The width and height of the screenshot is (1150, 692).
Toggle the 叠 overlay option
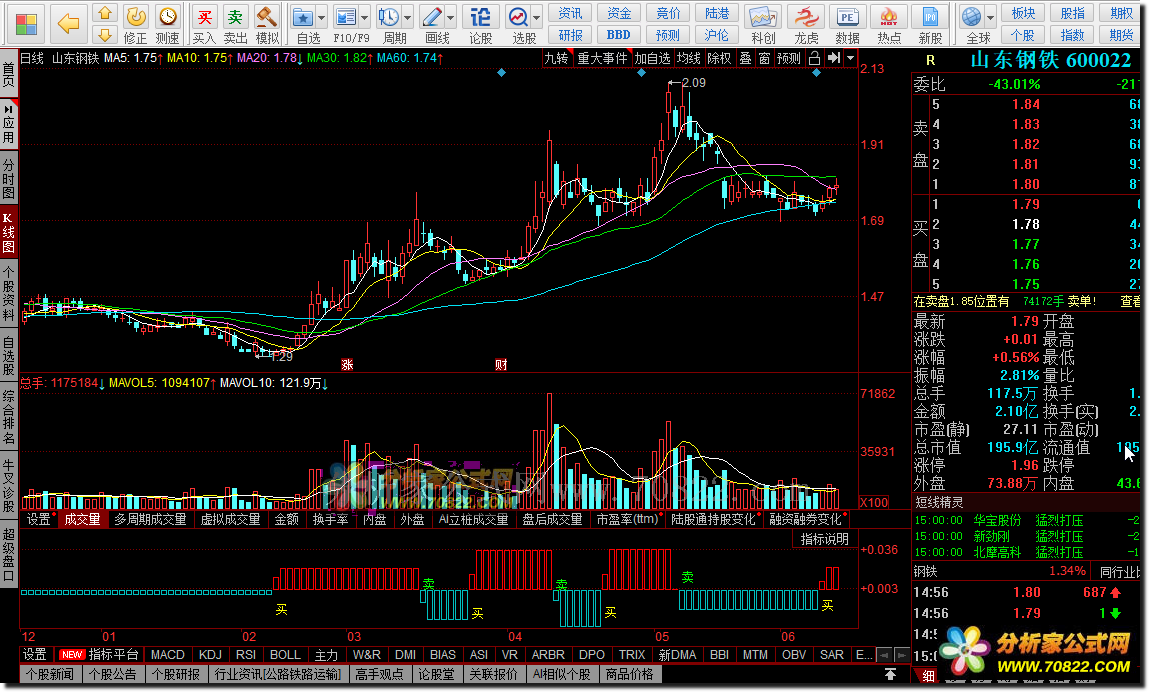(745, 58)
